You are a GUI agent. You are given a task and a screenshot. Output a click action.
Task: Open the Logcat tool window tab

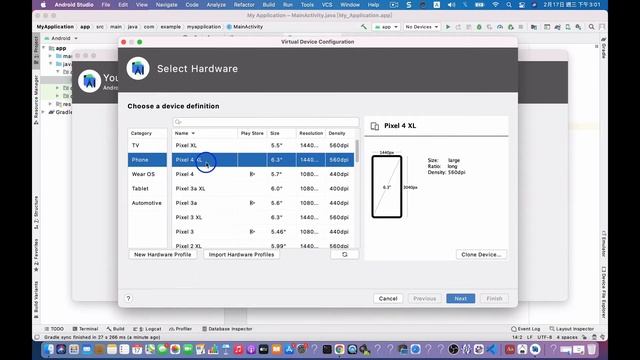[x=147, y=329]
